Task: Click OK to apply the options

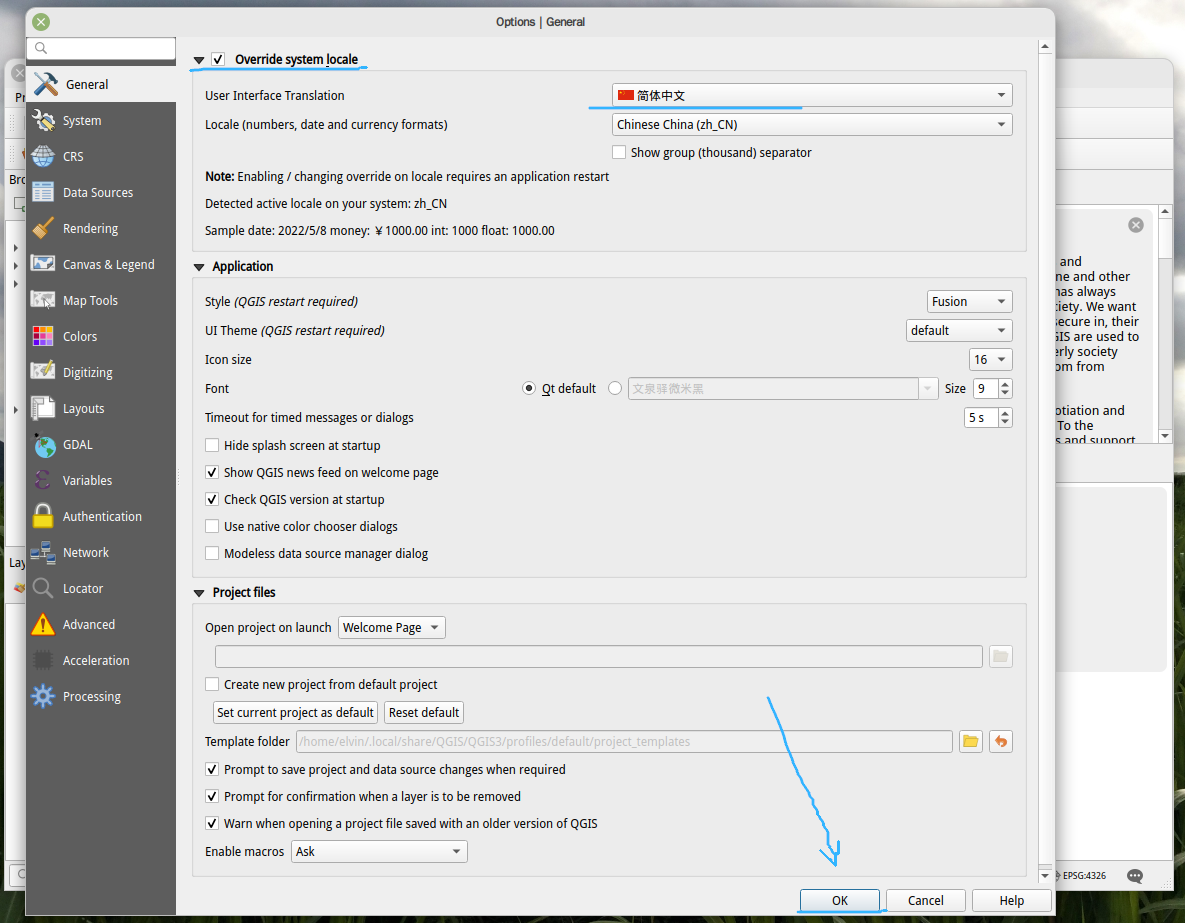Action: [840, 900]
